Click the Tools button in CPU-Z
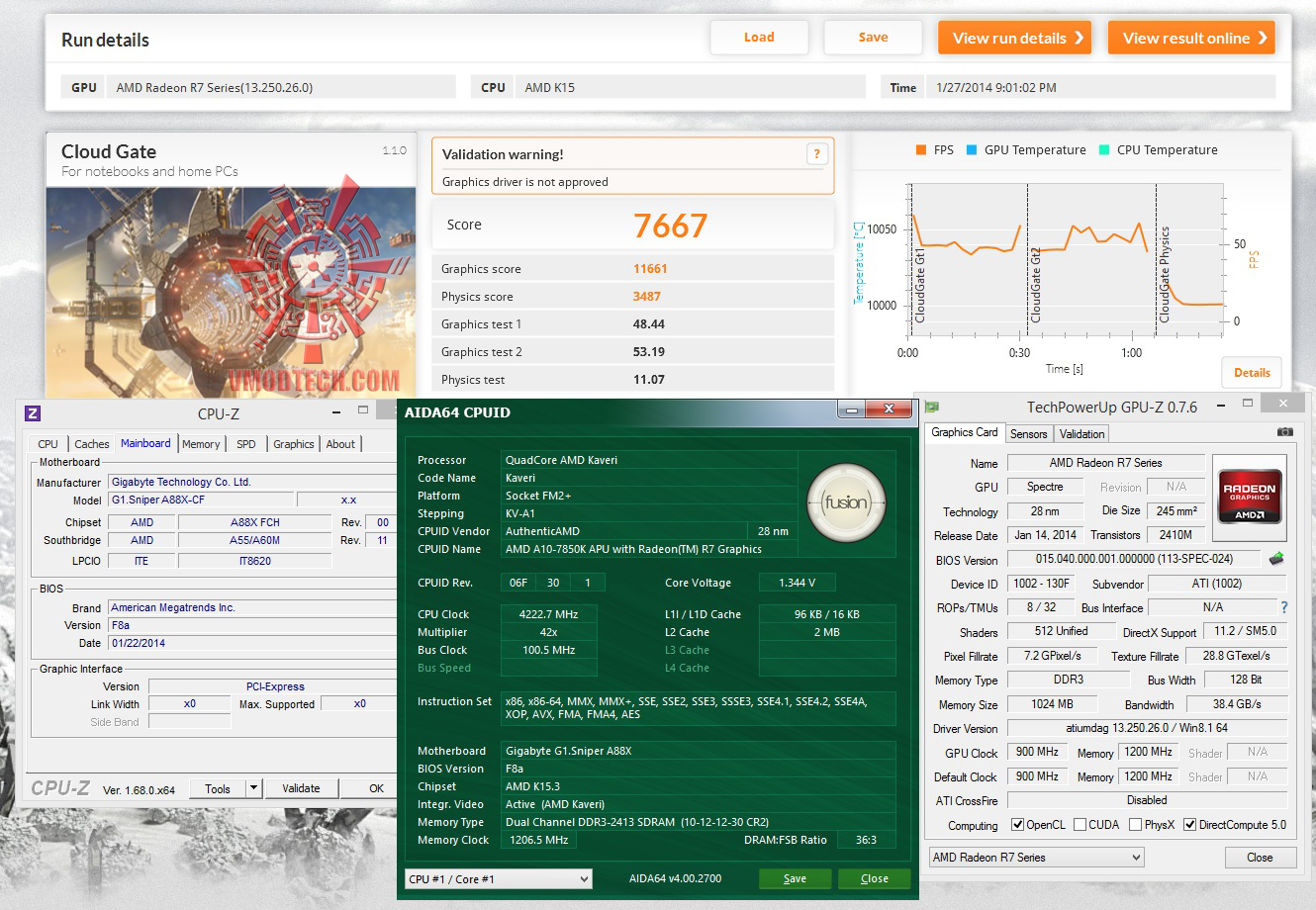 click(x=218, y=788)
